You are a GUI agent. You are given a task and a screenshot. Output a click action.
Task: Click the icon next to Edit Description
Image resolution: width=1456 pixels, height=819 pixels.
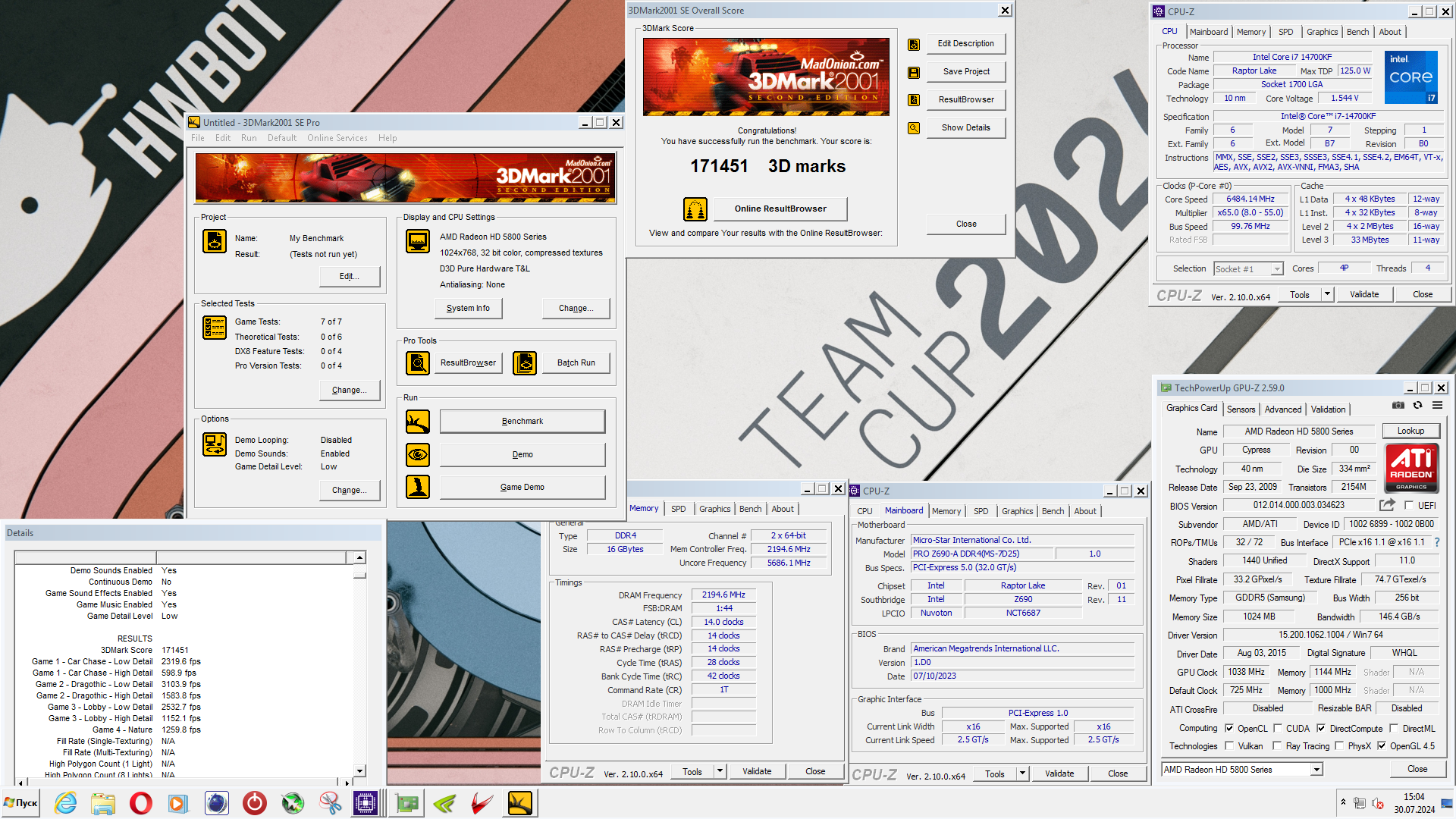point(914,45)
